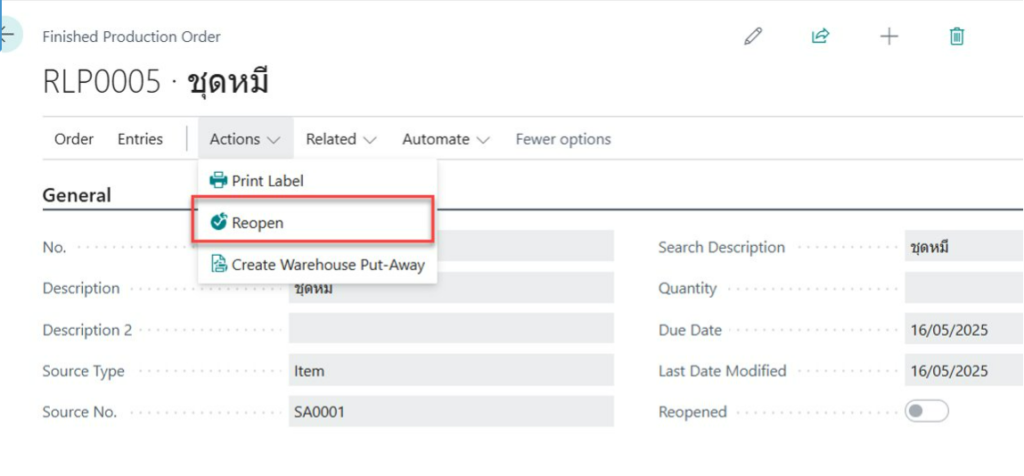Collapse the General section header
The image size is (1024, 476).
(76, 195)
